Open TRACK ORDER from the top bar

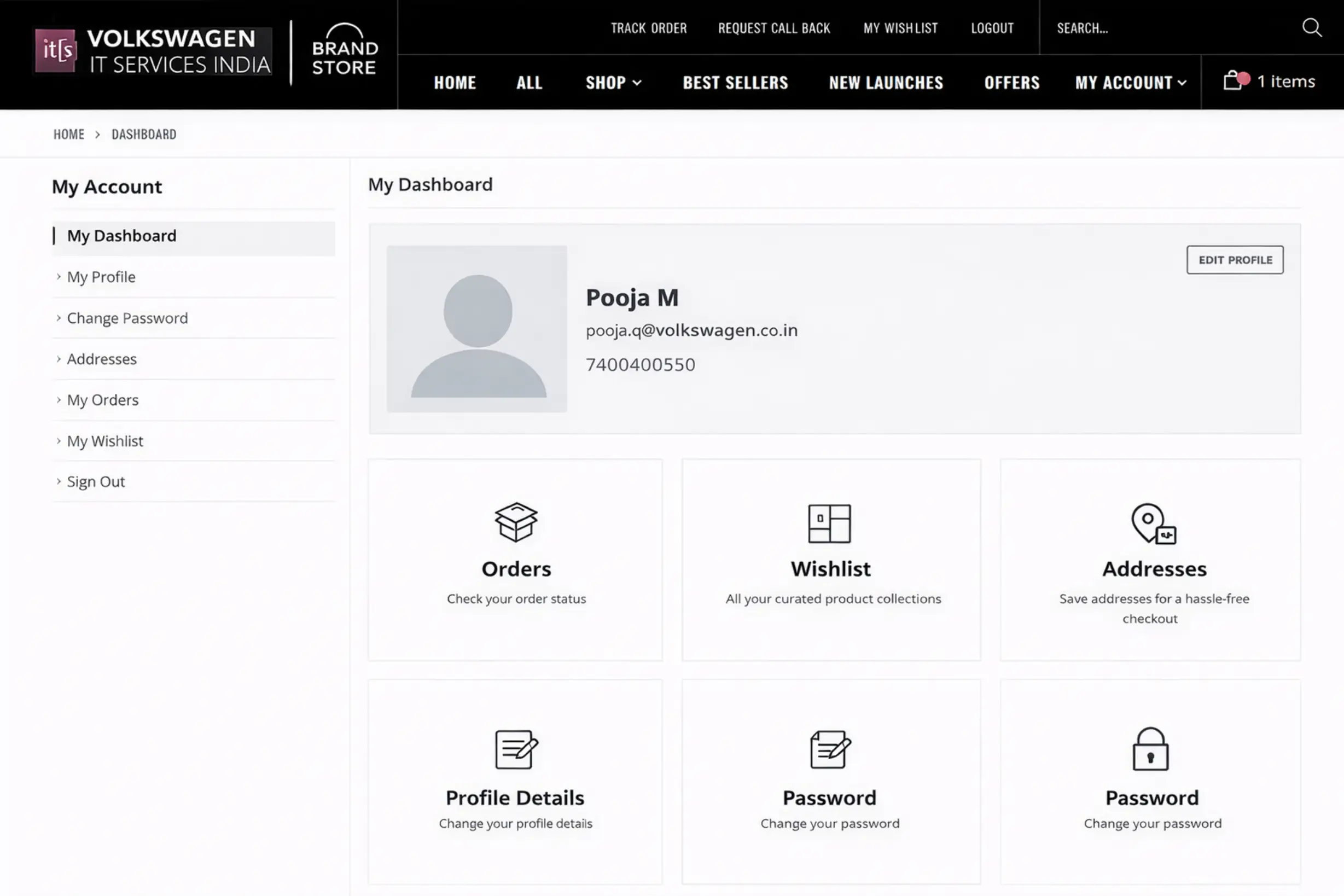(649, 27)
